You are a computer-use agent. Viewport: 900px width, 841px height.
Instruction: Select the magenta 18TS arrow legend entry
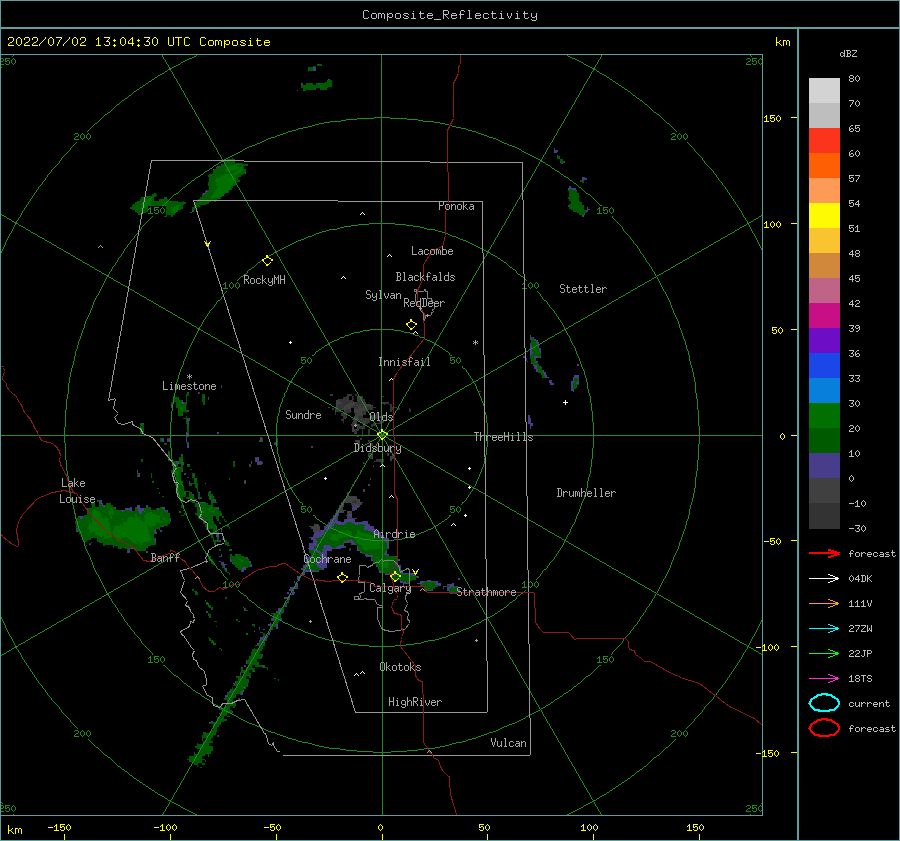[824, 679]
